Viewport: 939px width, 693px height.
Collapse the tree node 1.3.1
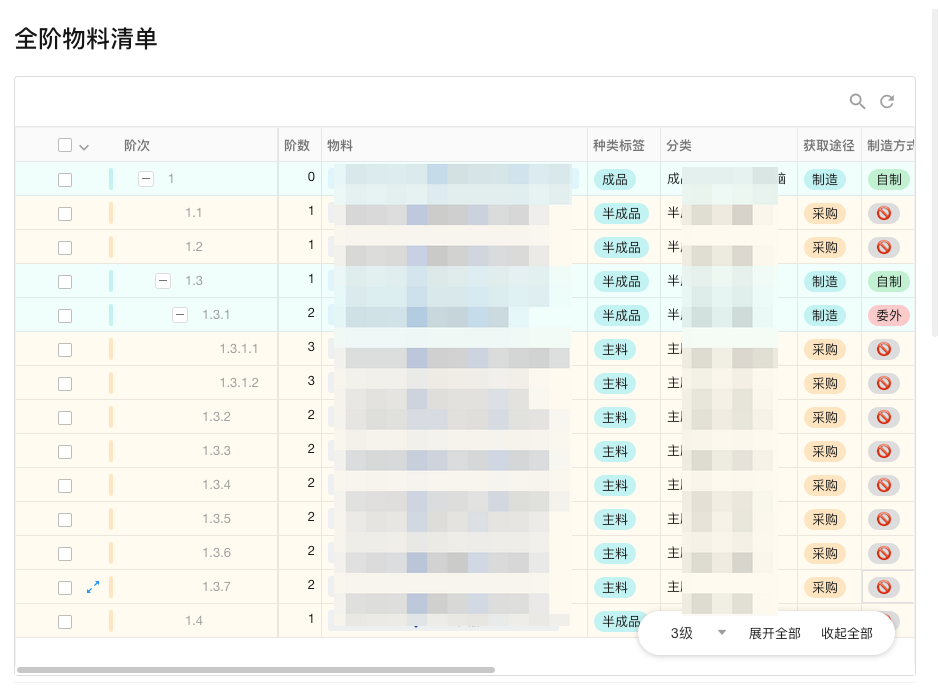(x=180, y=315)
